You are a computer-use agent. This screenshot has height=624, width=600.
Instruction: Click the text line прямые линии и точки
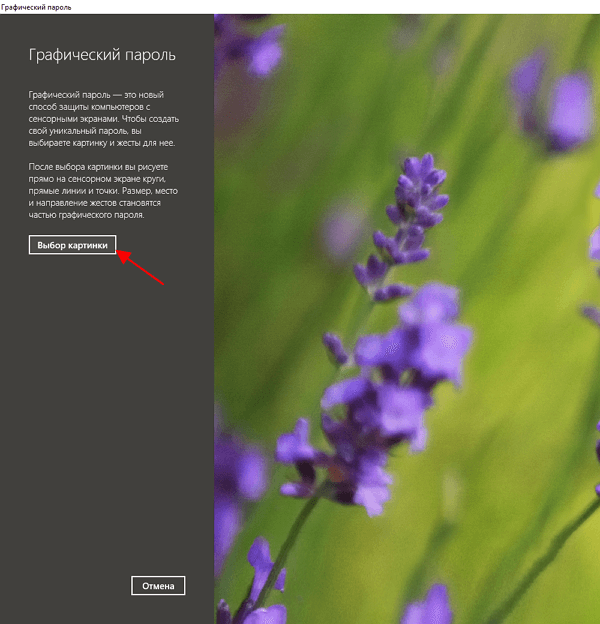(x=73, y=191)
